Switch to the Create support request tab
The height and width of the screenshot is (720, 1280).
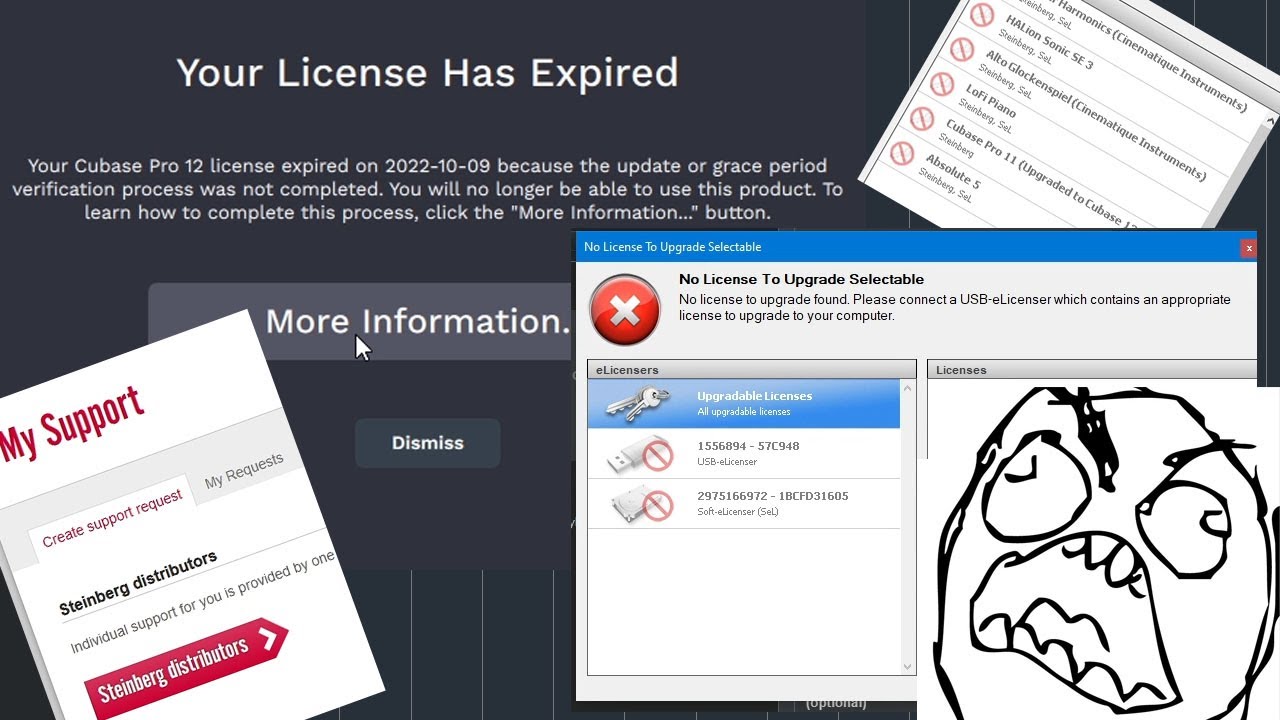(113, 517)
